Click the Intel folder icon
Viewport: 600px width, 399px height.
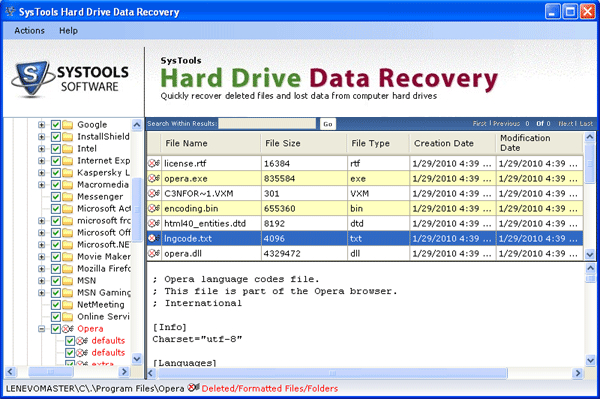pos(67,149)
